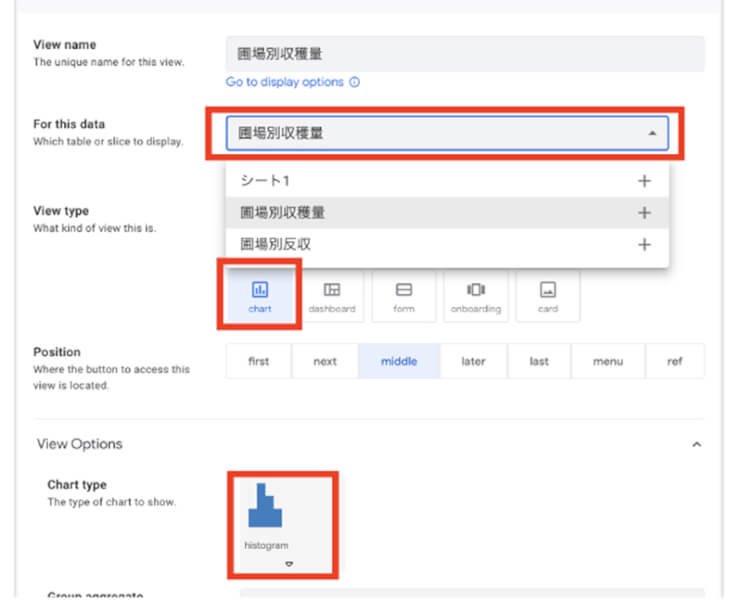Open the For this data dropdown
Viewport: 742px width, 600px height.
pos(446,133)
